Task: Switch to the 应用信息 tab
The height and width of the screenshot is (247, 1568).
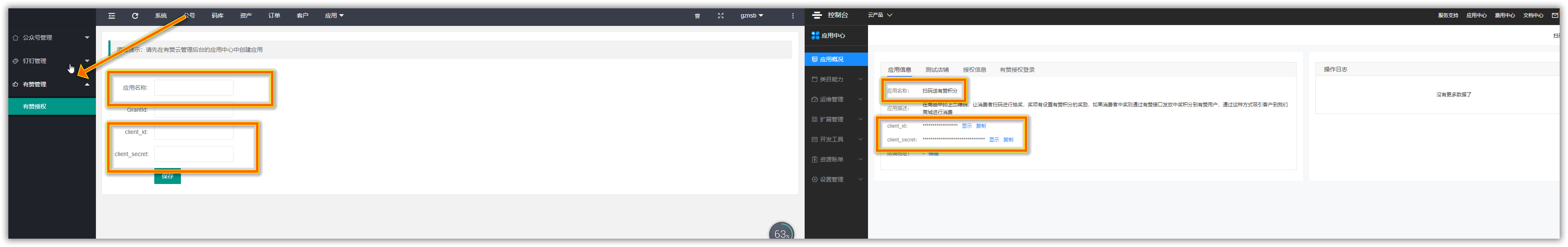Action: click(x=899, y=70)
